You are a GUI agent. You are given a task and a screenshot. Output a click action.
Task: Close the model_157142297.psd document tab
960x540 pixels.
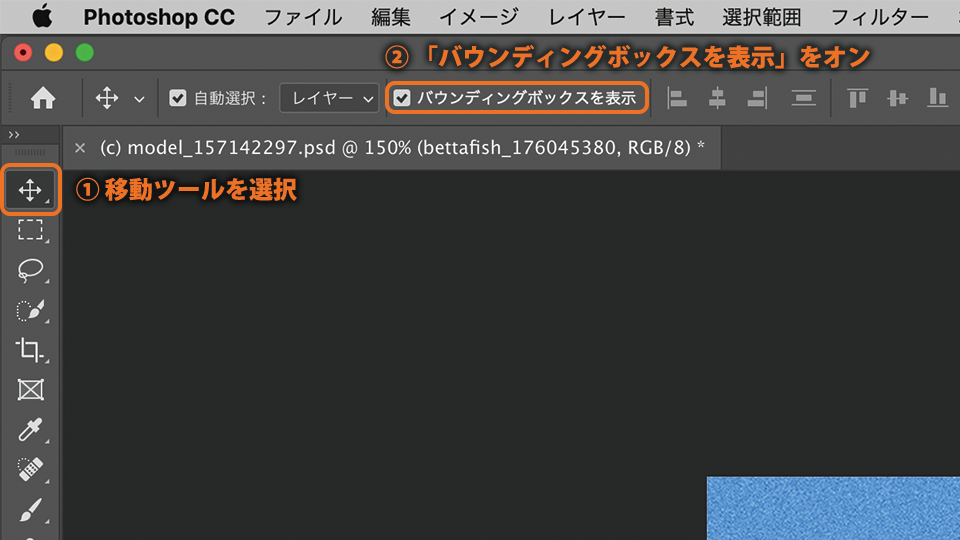coord(80,148)
